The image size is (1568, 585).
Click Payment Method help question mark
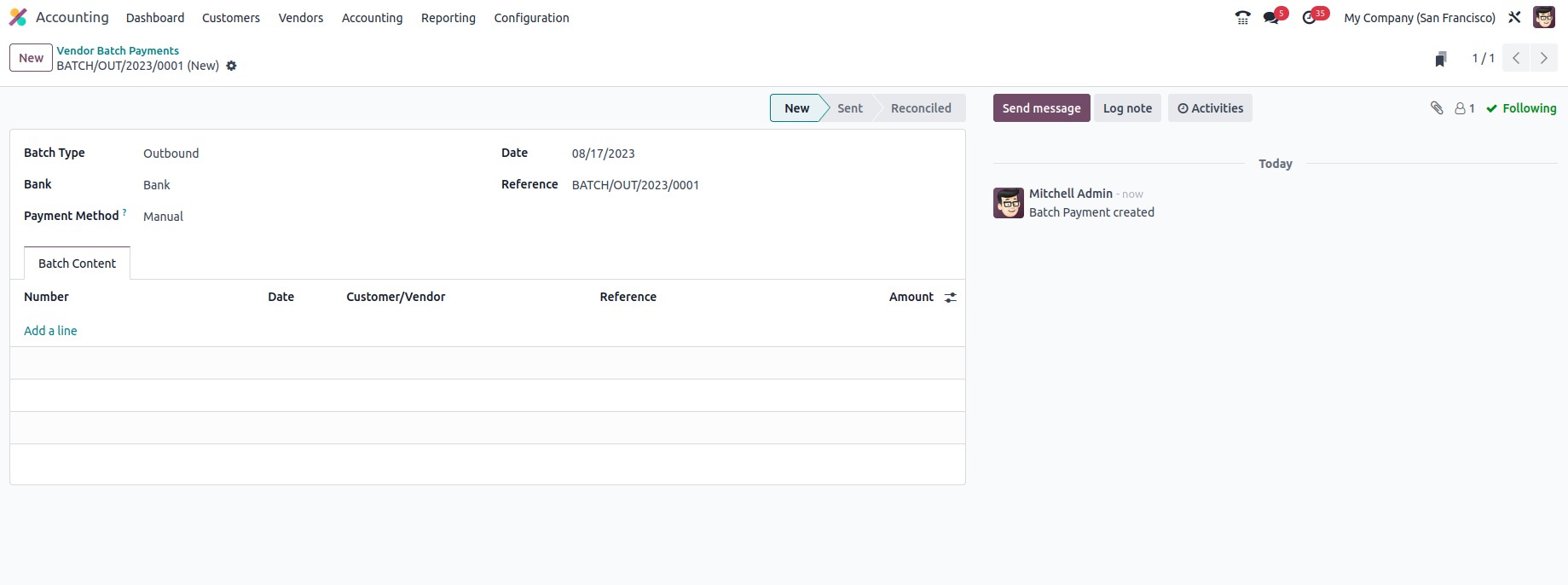tap(124, 212)
